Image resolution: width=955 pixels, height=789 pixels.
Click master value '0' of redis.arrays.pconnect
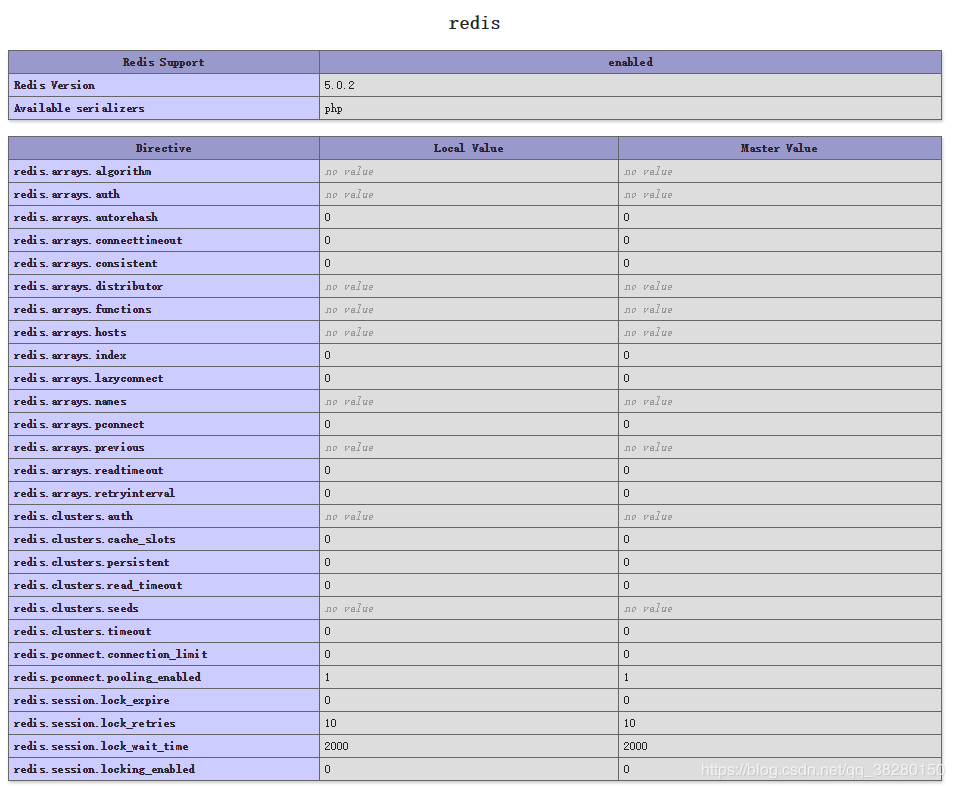pyautogui.click(x=627, y=425)
